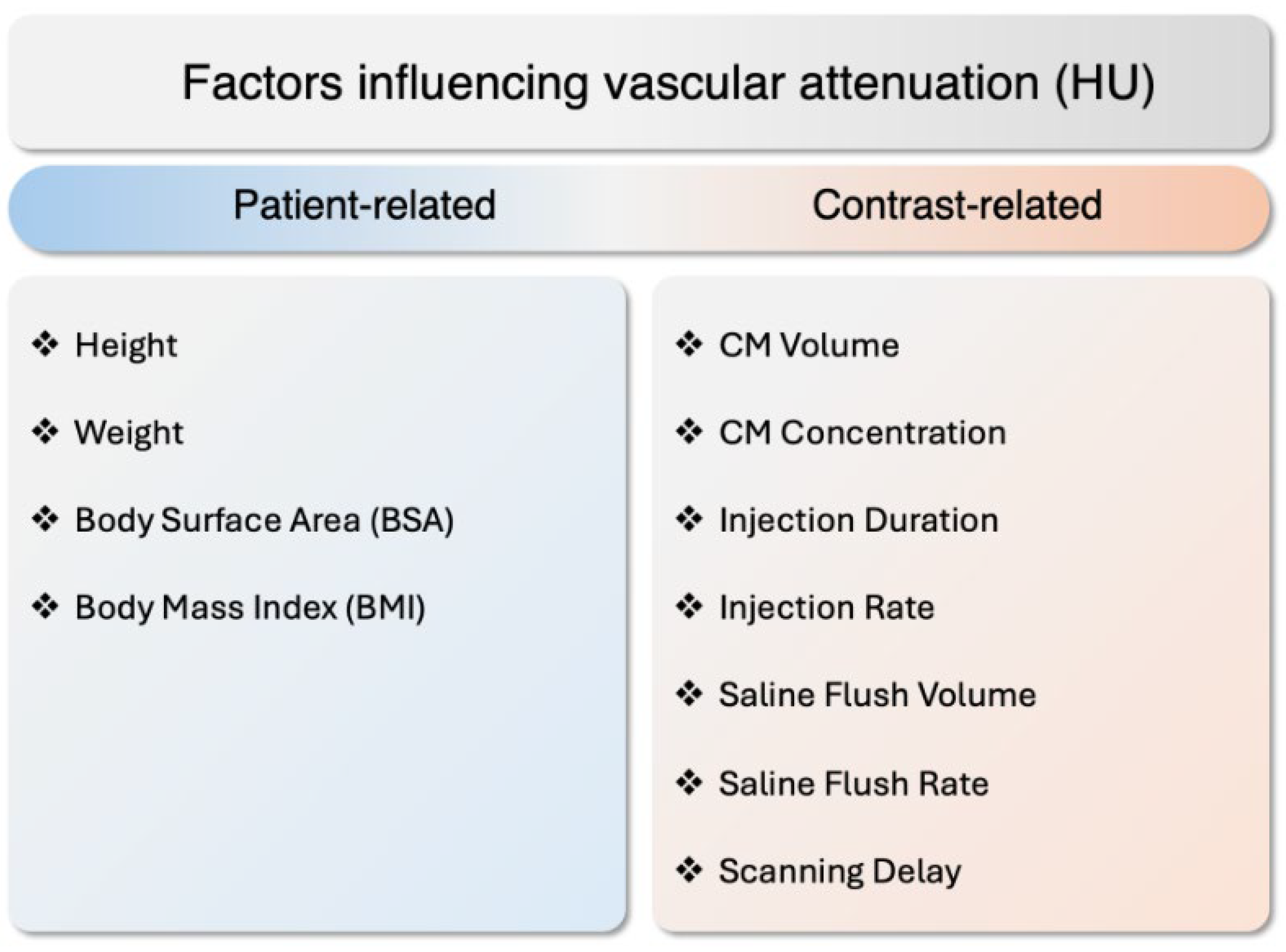Click the Height list item text

coord(126,346)
